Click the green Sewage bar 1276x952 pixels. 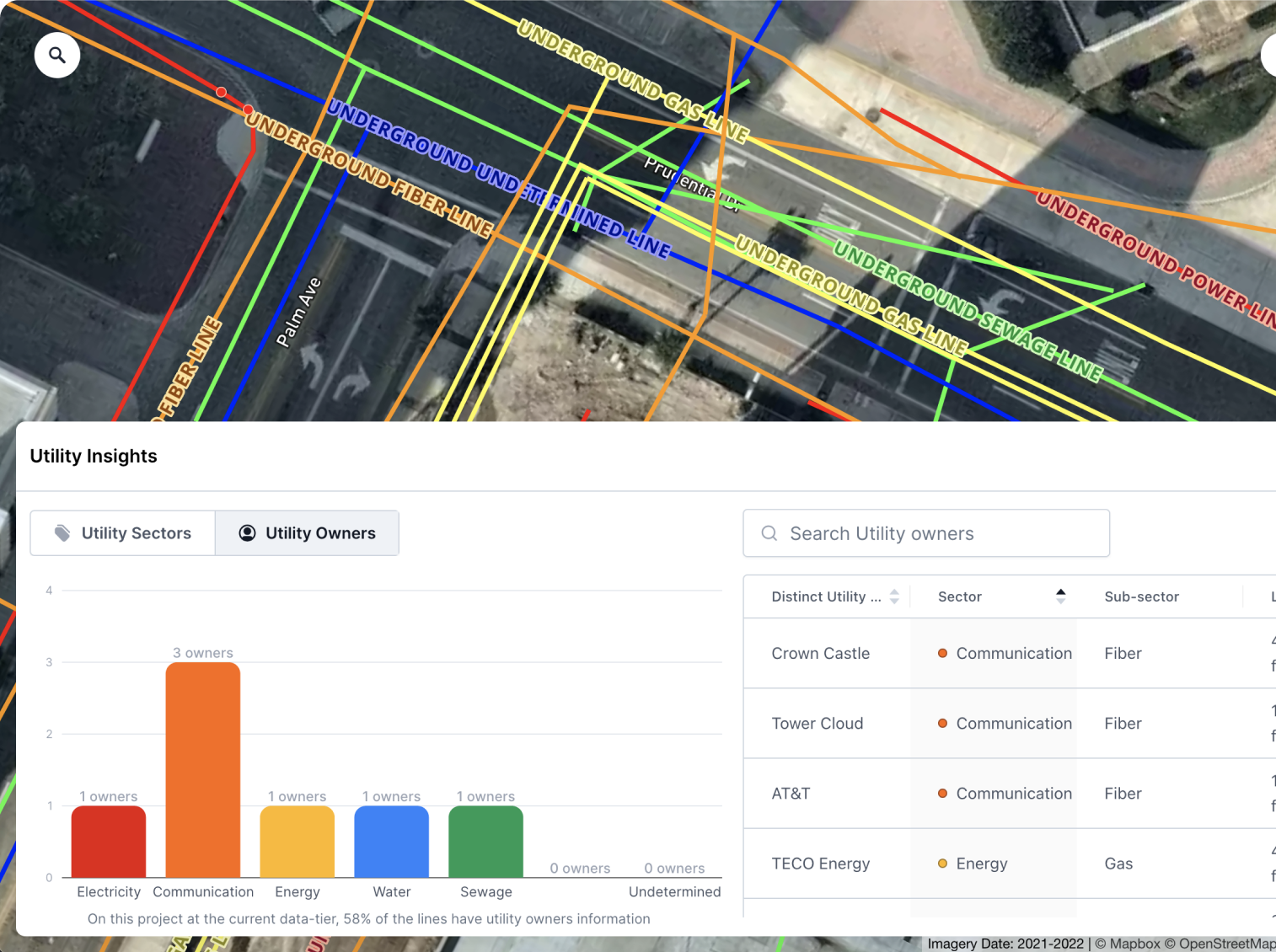[x=486, y=842]
